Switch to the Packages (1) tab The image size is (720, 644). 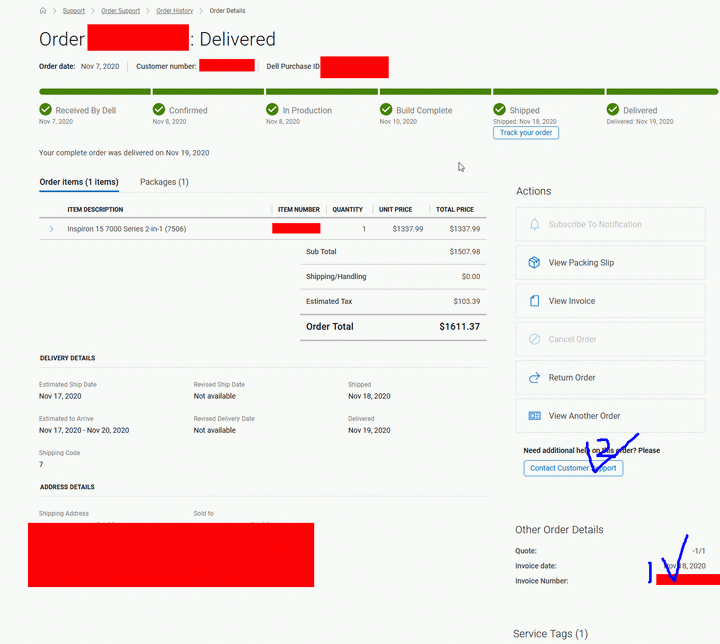[x=164, y=182]
